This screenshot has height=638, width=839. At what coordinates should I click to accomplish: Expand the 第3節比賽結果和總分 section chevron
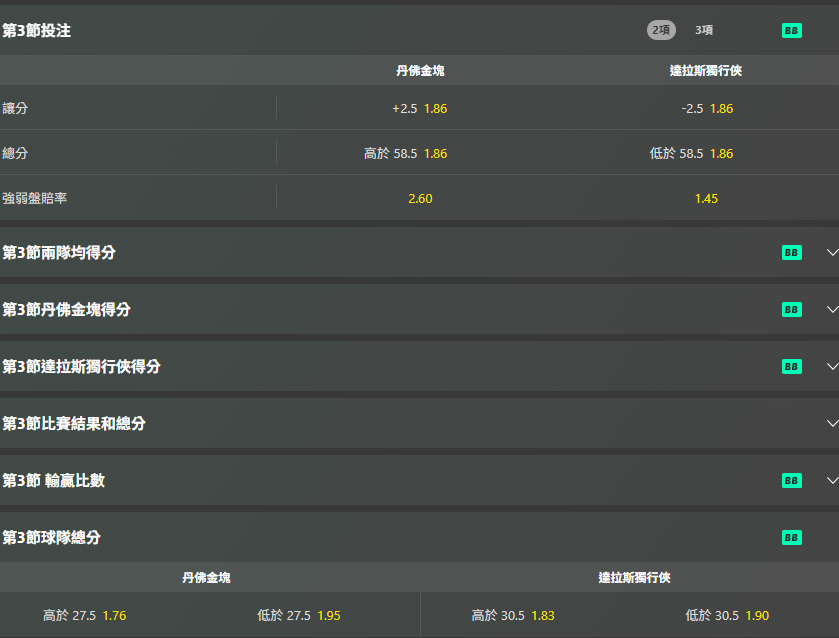point(831,424)
